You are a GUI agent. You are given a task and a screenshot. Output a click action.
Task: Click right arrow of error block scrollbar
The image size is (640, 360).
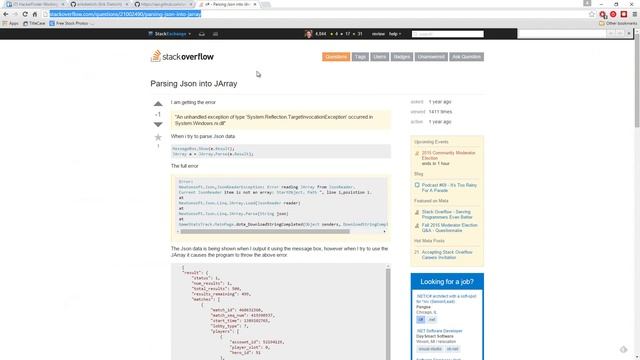(x=384, y=231)
